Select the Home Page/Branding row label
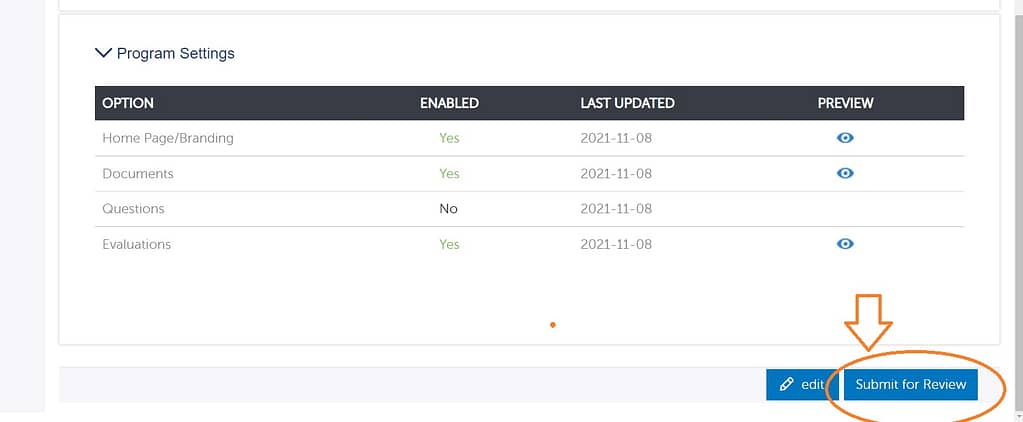Viewport: 1023px width, 422px height. pyautogui.click(x=168, y=138)
